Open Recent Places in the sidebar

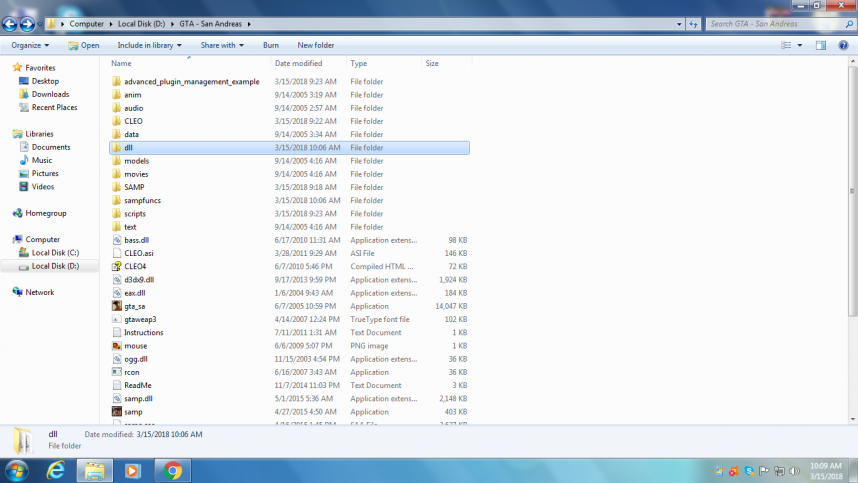[54, 107]
